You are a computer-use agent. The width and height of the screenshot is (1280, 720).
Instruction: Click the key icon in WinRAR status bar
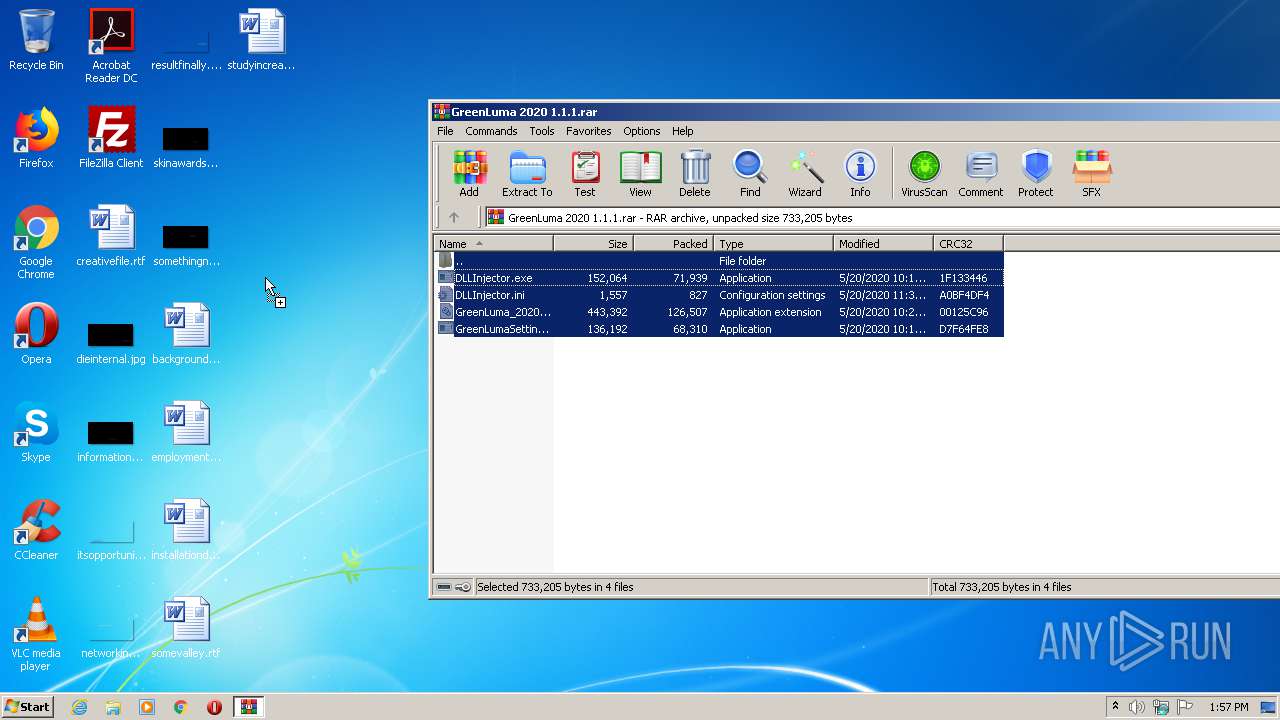(463, 587)
